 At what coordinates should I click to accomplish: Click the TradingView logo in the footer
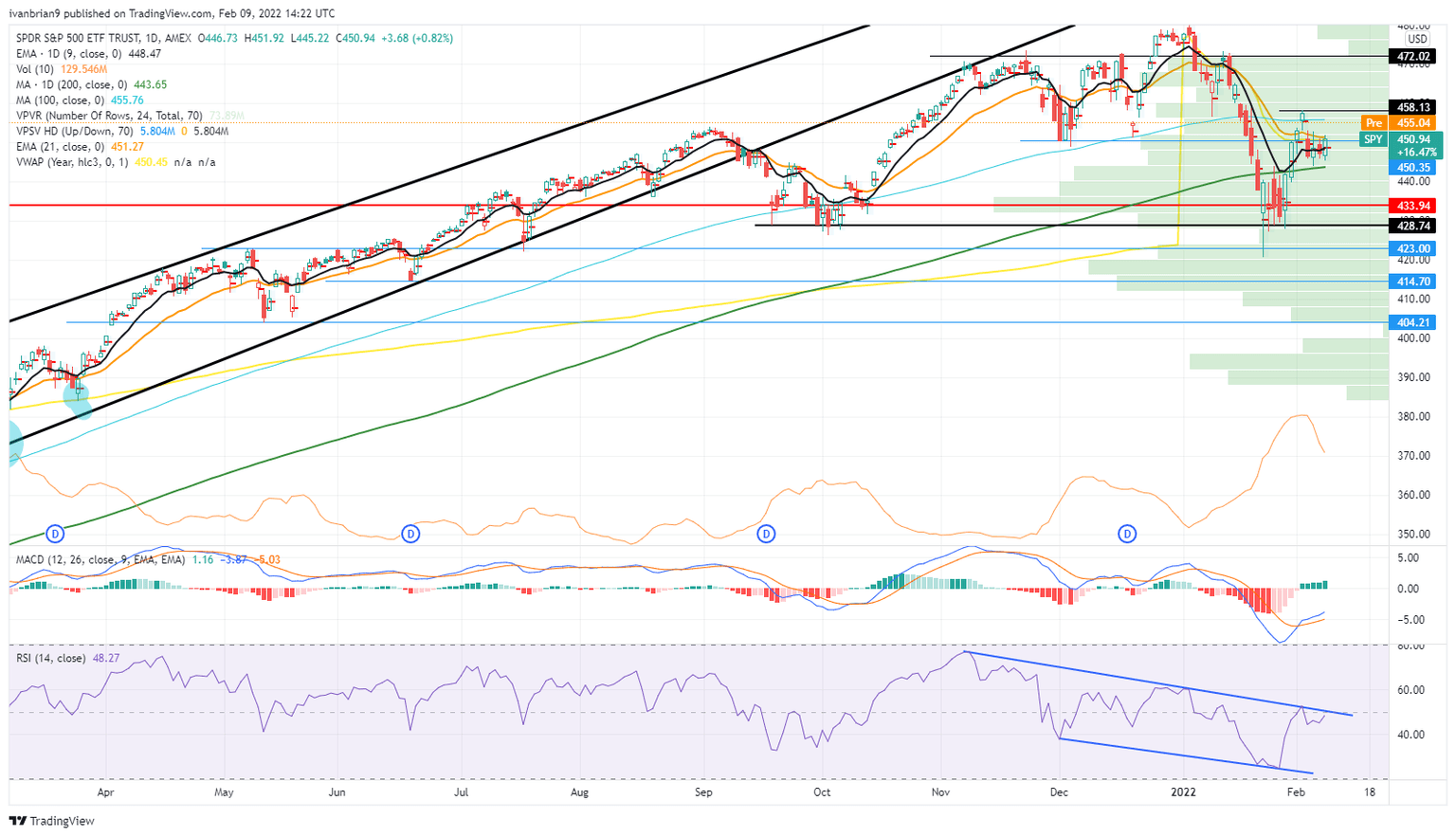(x=53, y=821)
